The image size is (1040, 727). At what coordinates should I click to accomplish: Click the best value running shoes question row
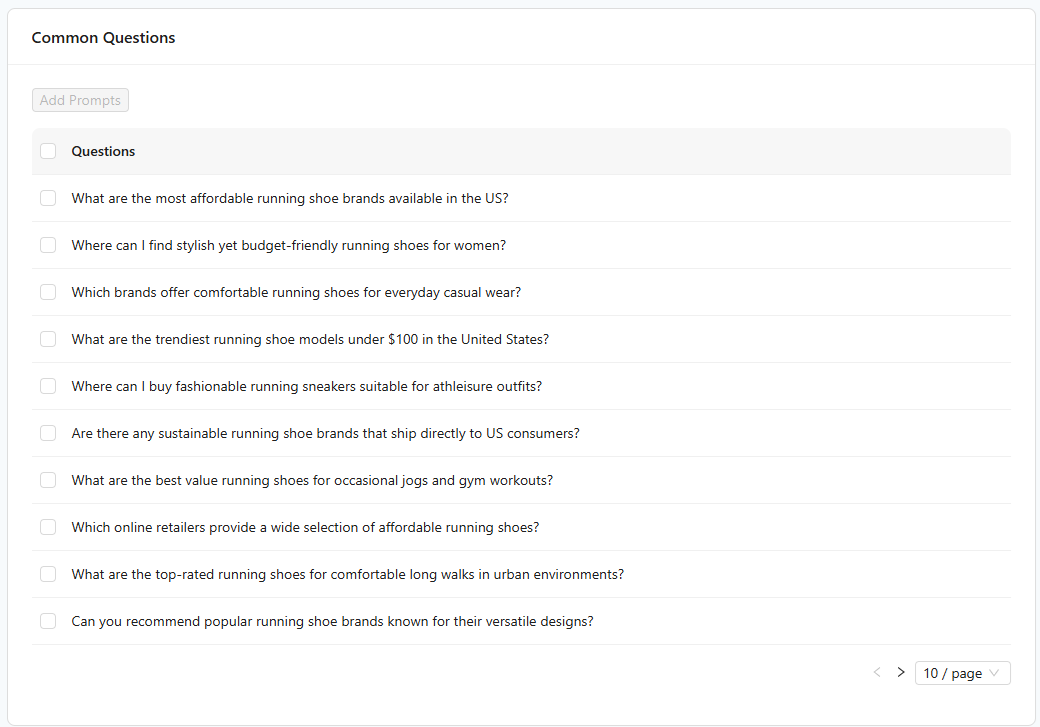312,480
